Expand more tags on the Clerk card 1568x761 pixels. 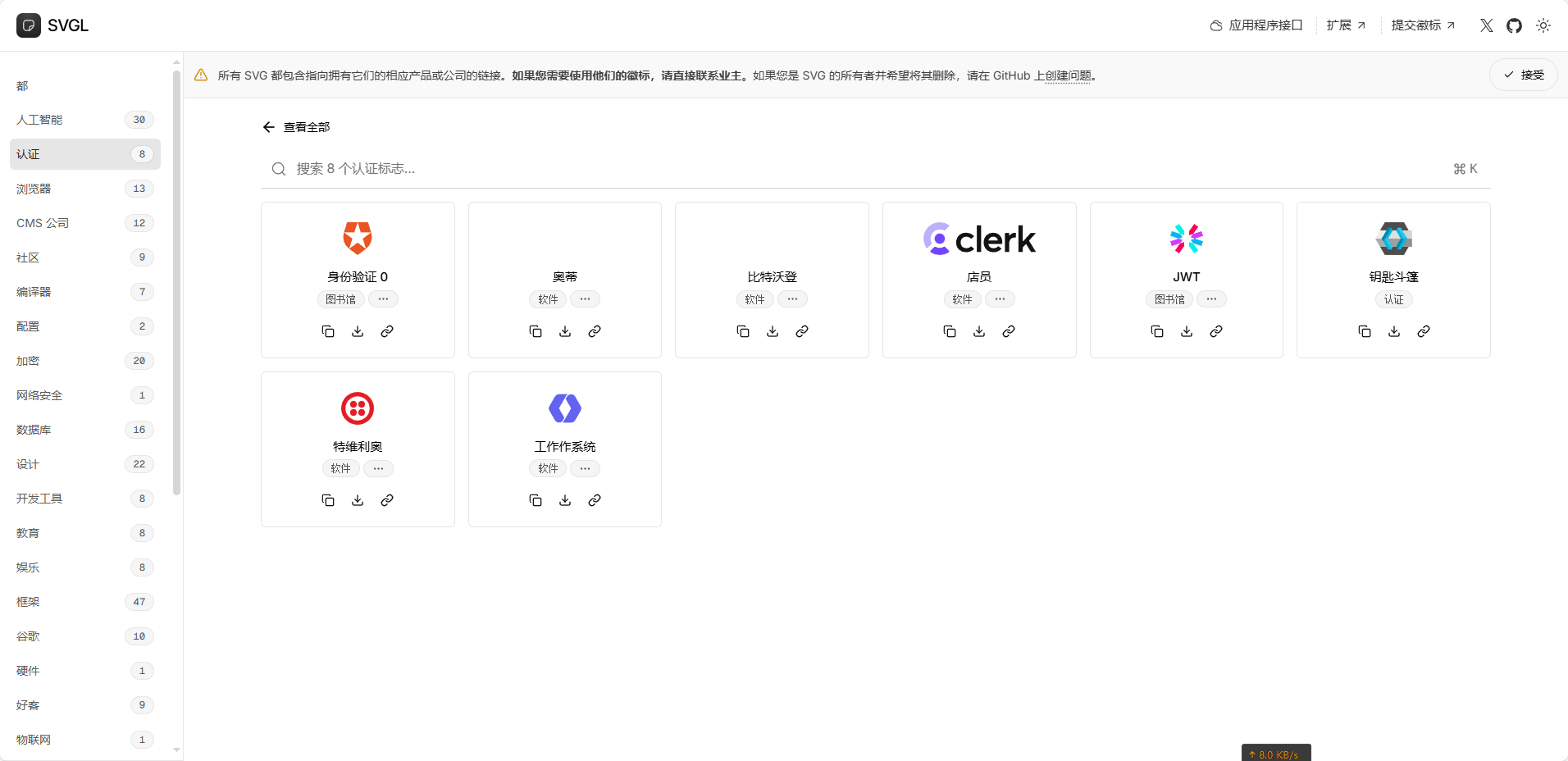pos(1000,299)
